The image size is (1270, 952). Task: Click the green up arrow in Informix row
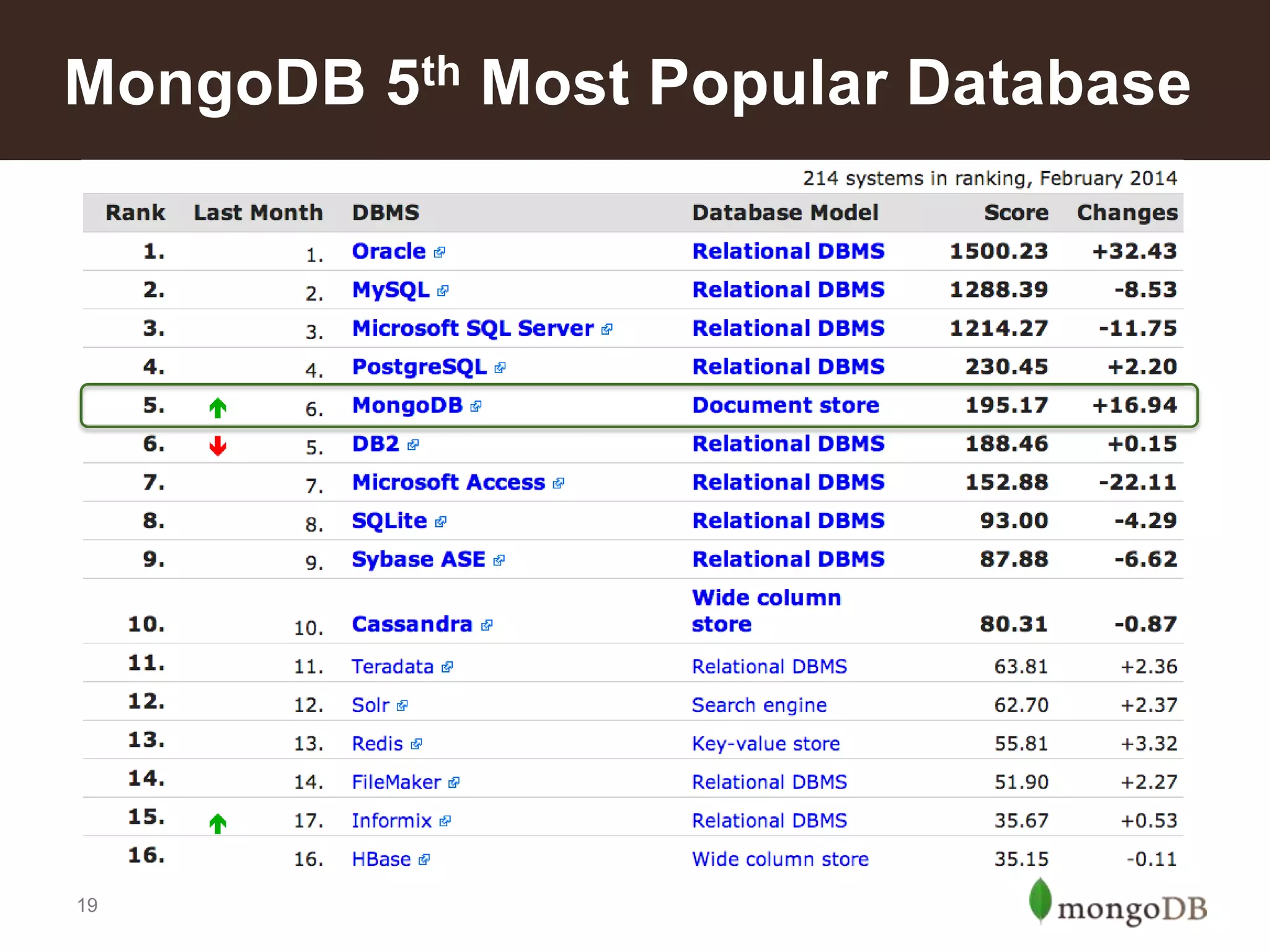[218, 824]
